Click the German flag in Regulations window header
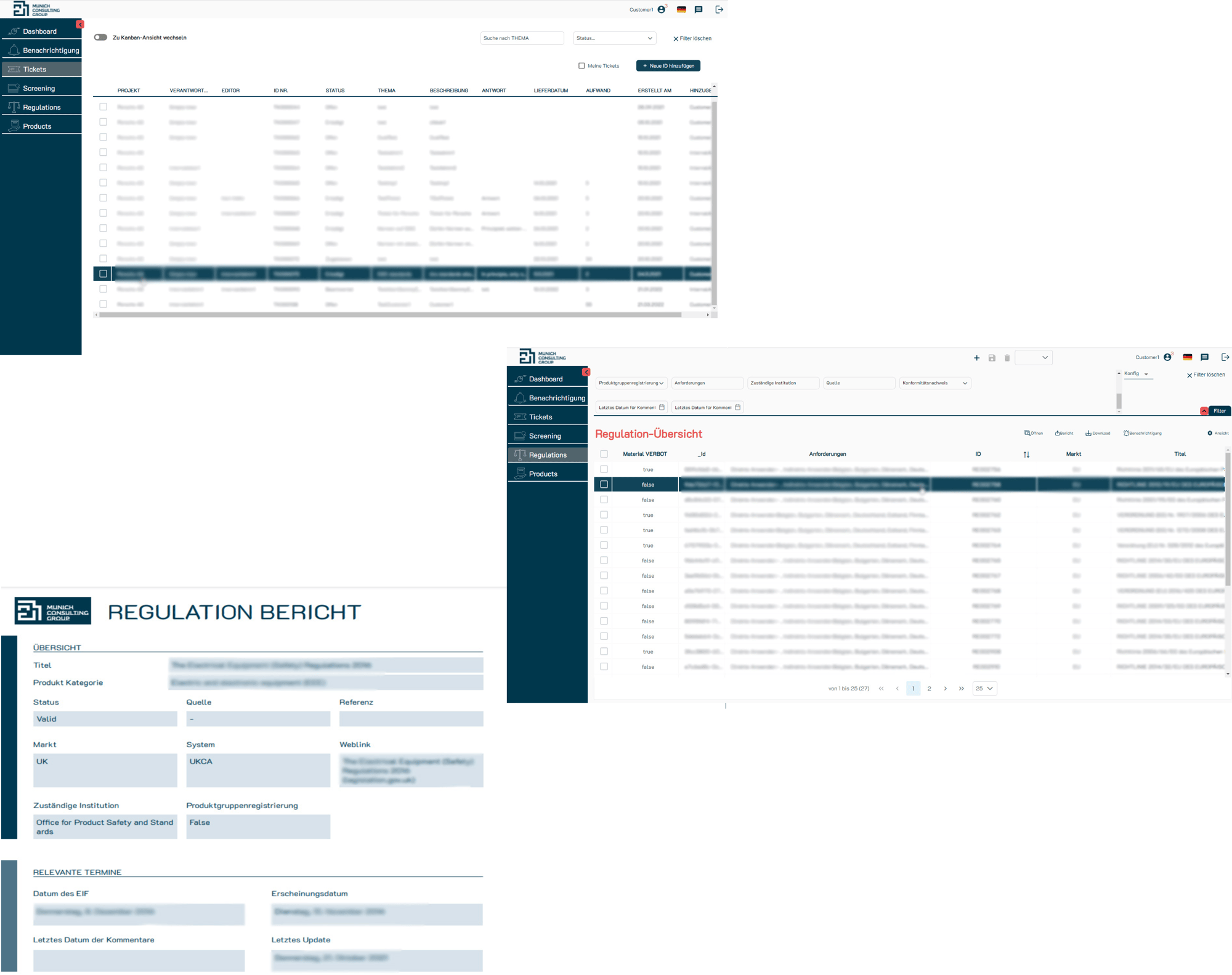The height and width of the screenshot is (975, 1232). pos(1188,357)
